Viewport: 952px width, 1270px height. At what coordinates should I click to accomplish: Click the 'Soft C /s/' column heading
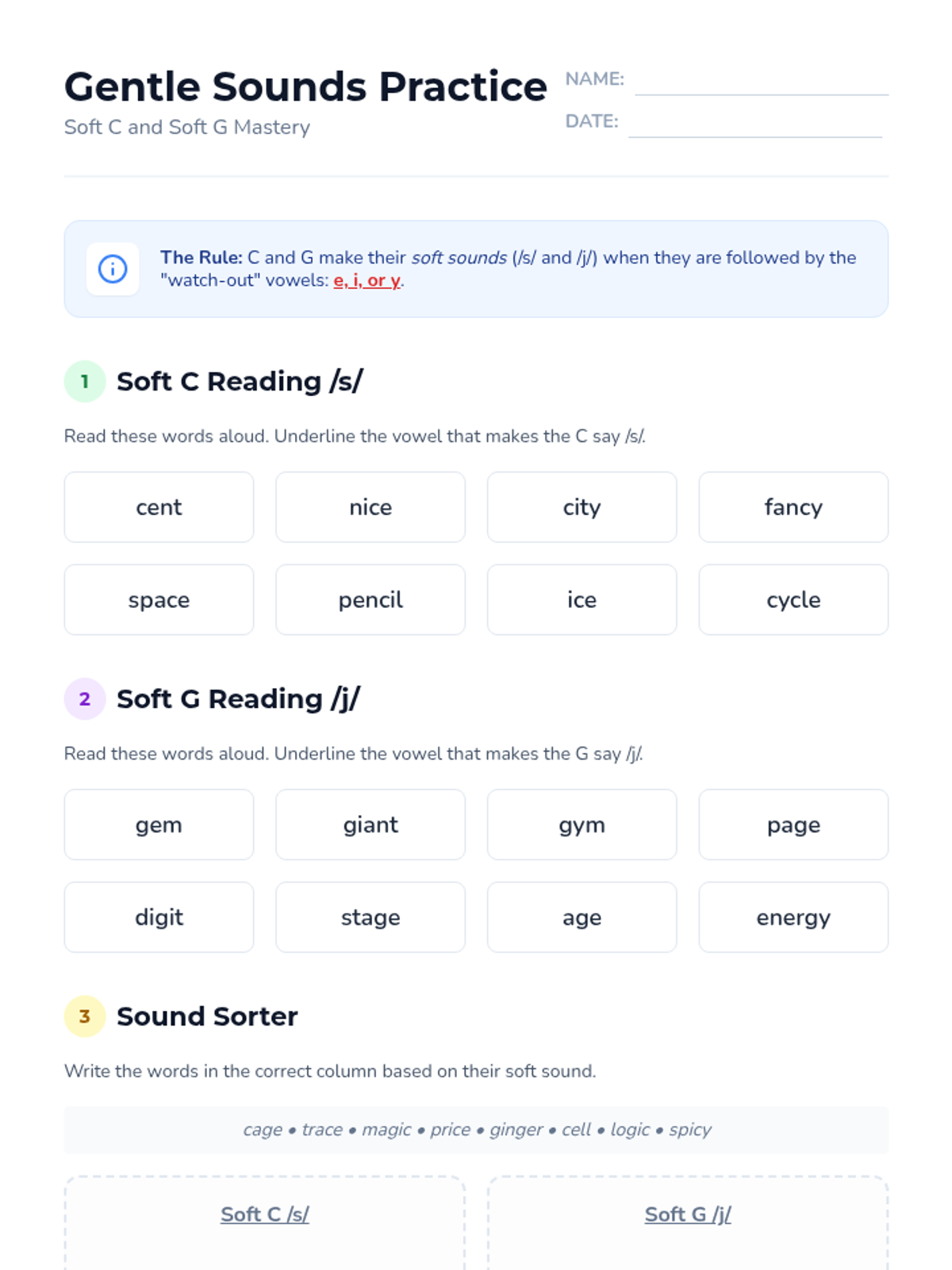click(265, 1214)
